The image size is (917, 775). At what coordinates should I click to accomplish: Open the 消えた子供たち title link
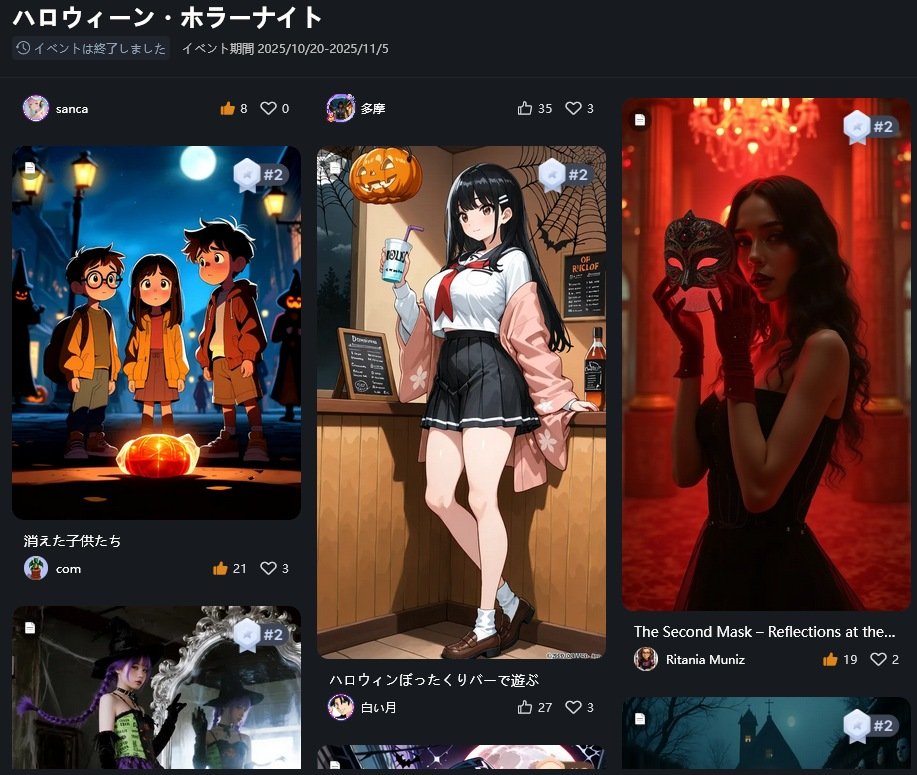point(73,541)
